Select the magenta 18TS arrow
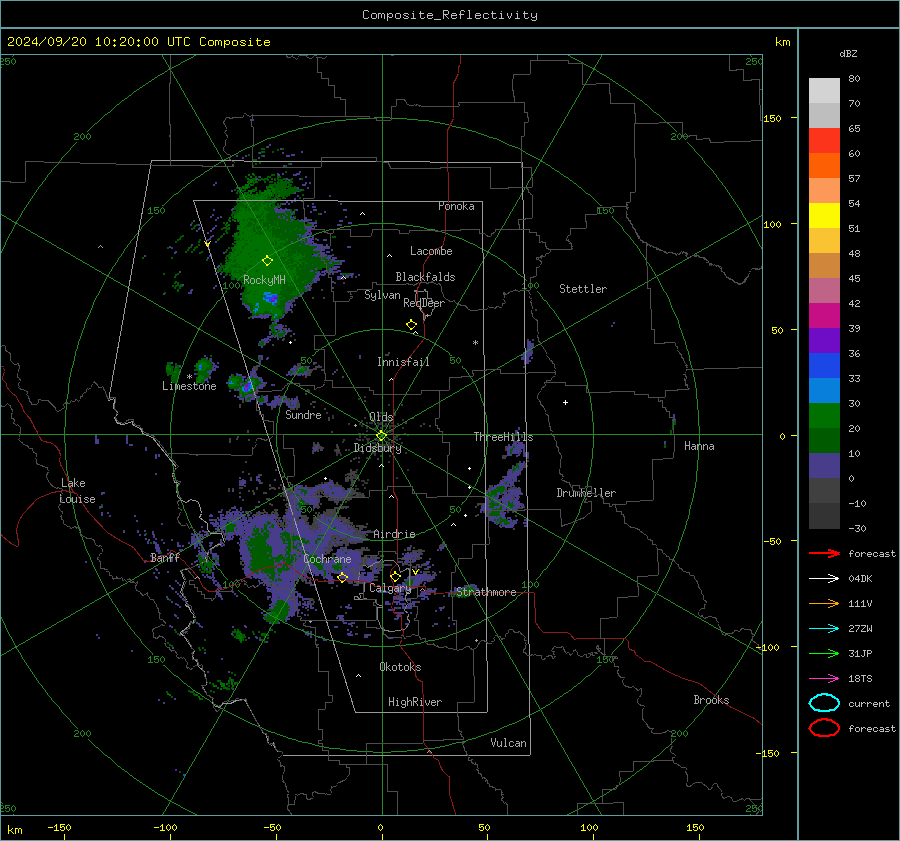 point(824,679)
